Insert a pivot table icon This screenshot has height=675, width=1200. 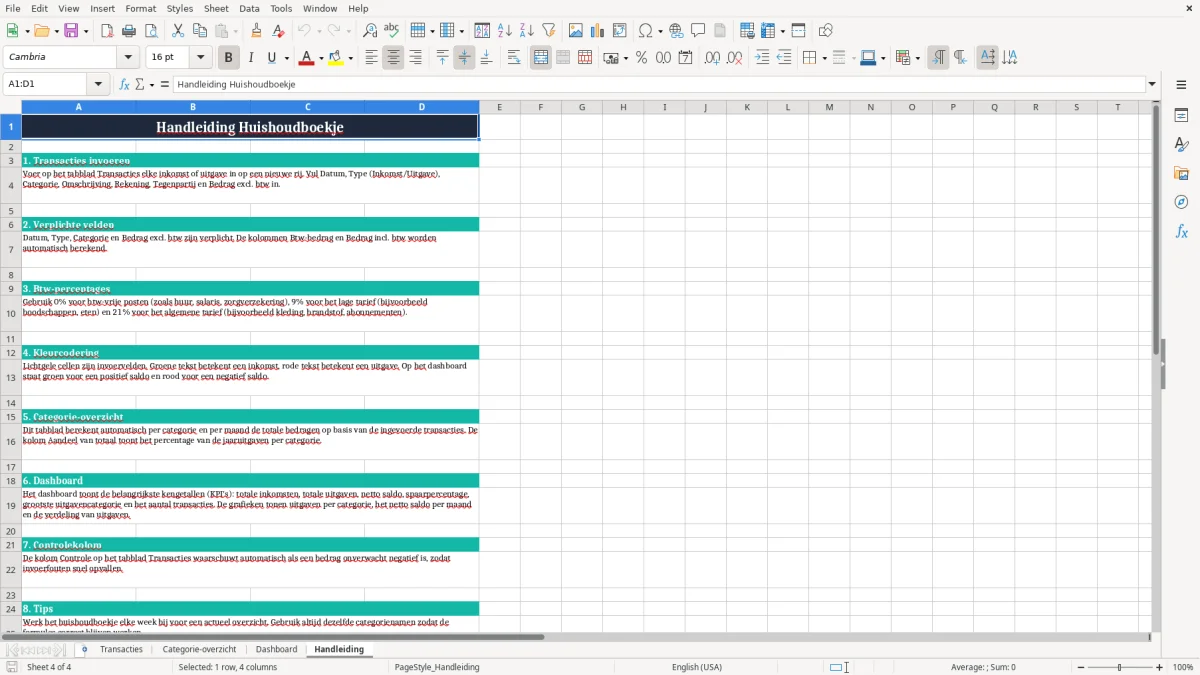click(620, 31)
